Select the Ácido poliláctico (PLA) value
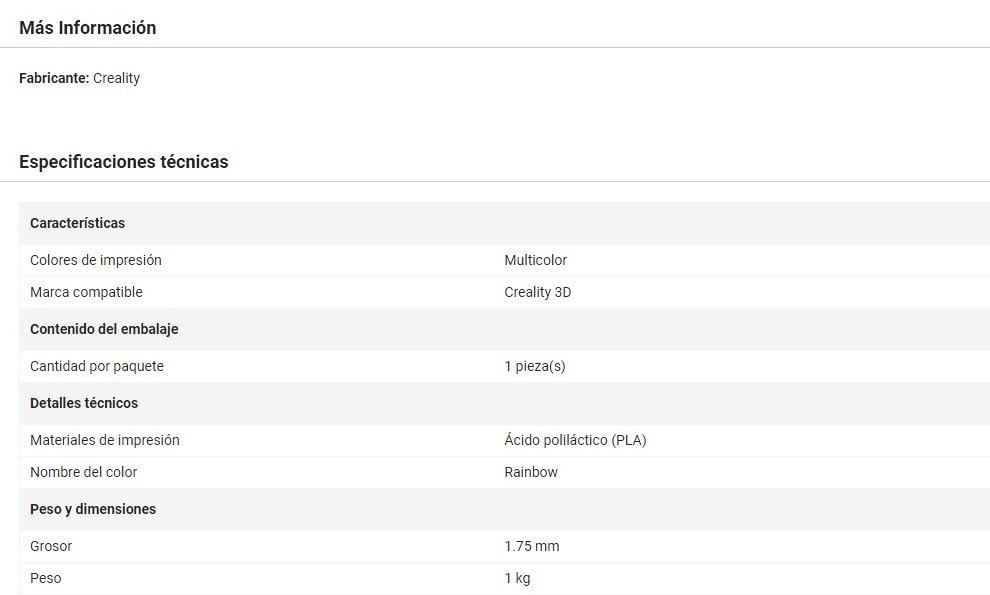 [x=575, y=440]
